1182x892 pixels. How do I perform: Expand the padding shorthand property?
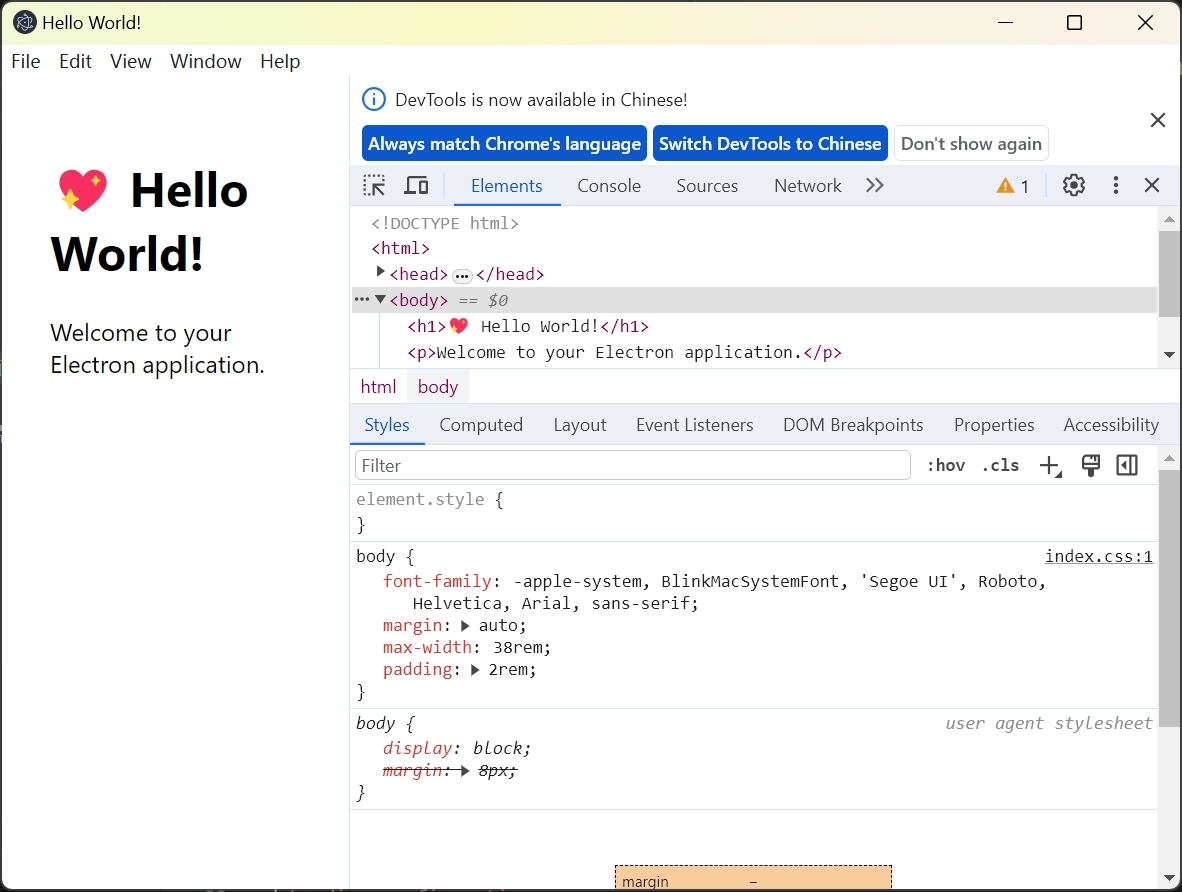(x=475, y=670)
